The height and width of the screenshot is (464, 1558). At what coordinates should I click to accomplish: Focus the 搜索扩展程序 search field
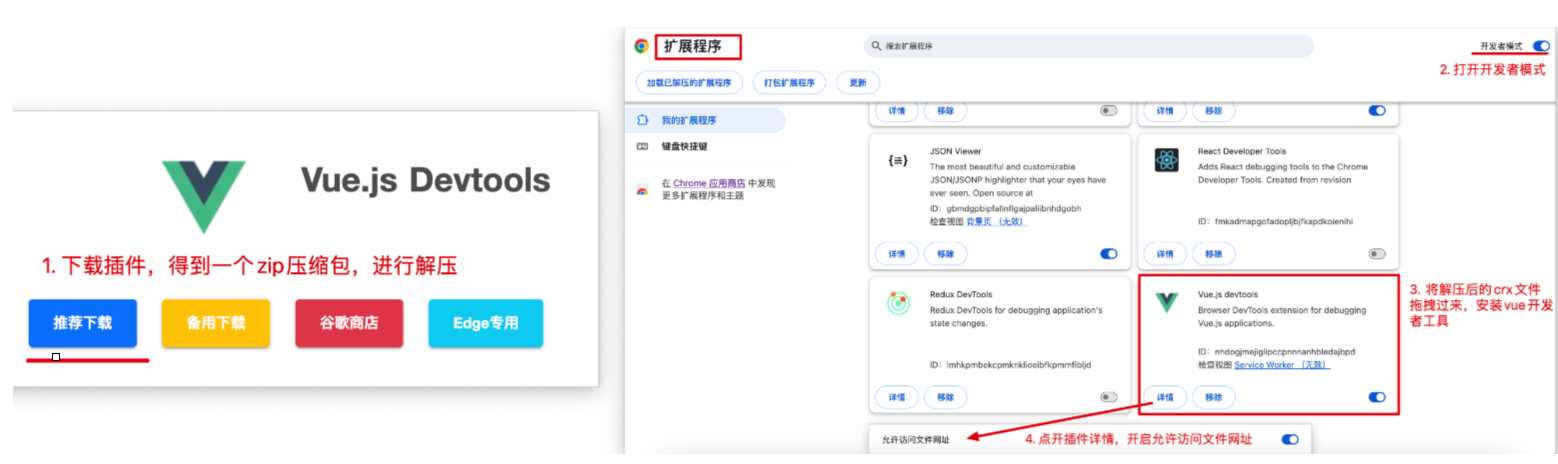[1088, 46]
